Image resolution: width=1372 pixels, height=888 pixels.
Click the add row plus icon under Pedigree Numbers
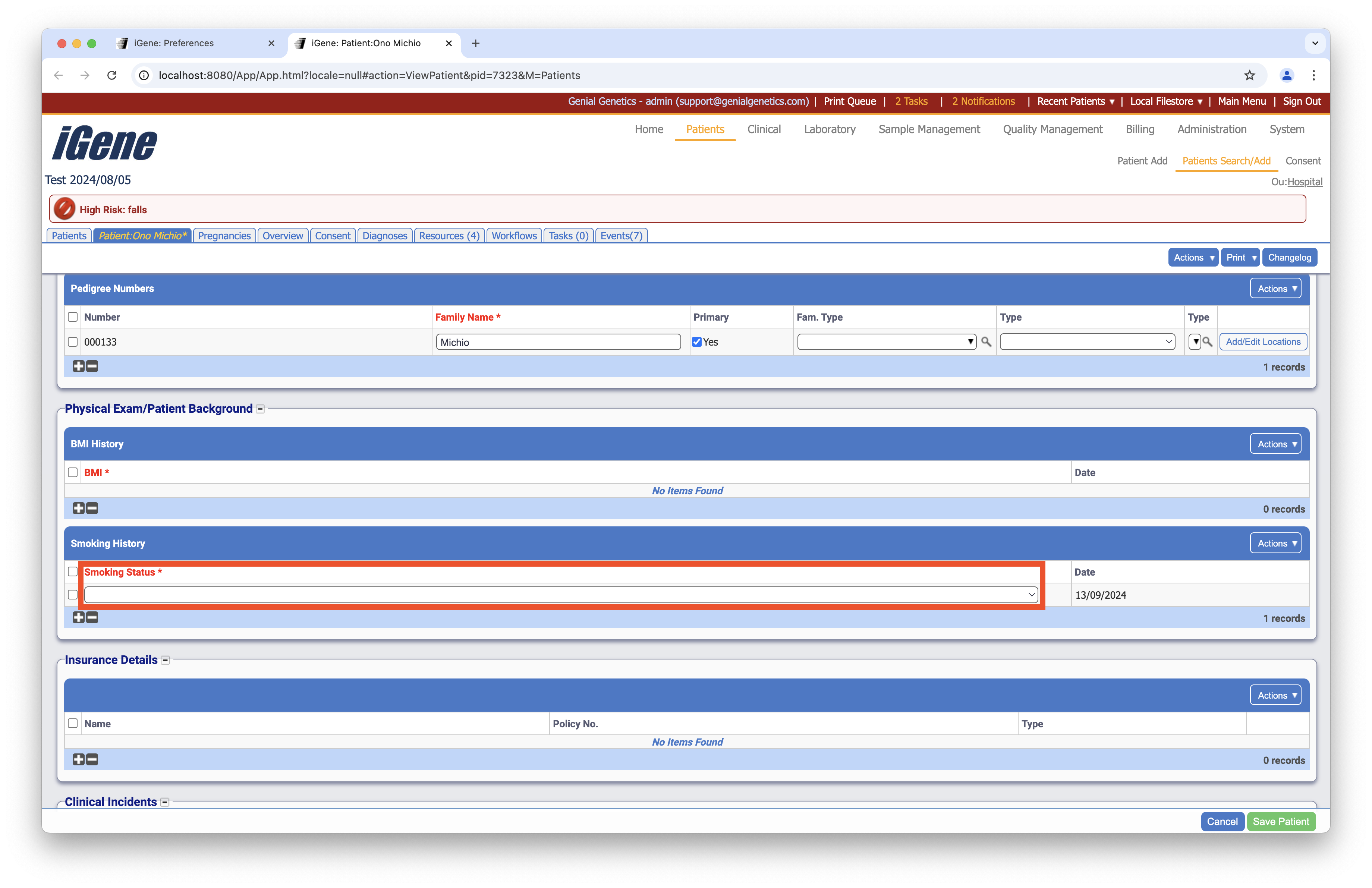tap(78, 366)
